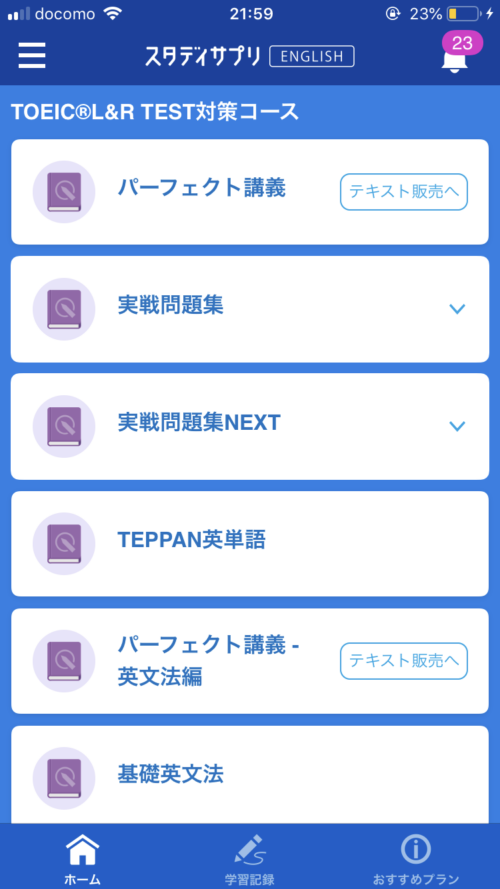The image size is (500, 889).
Task: Tap the book icon beside 実戦問題集NEXT
Action: 64,426
